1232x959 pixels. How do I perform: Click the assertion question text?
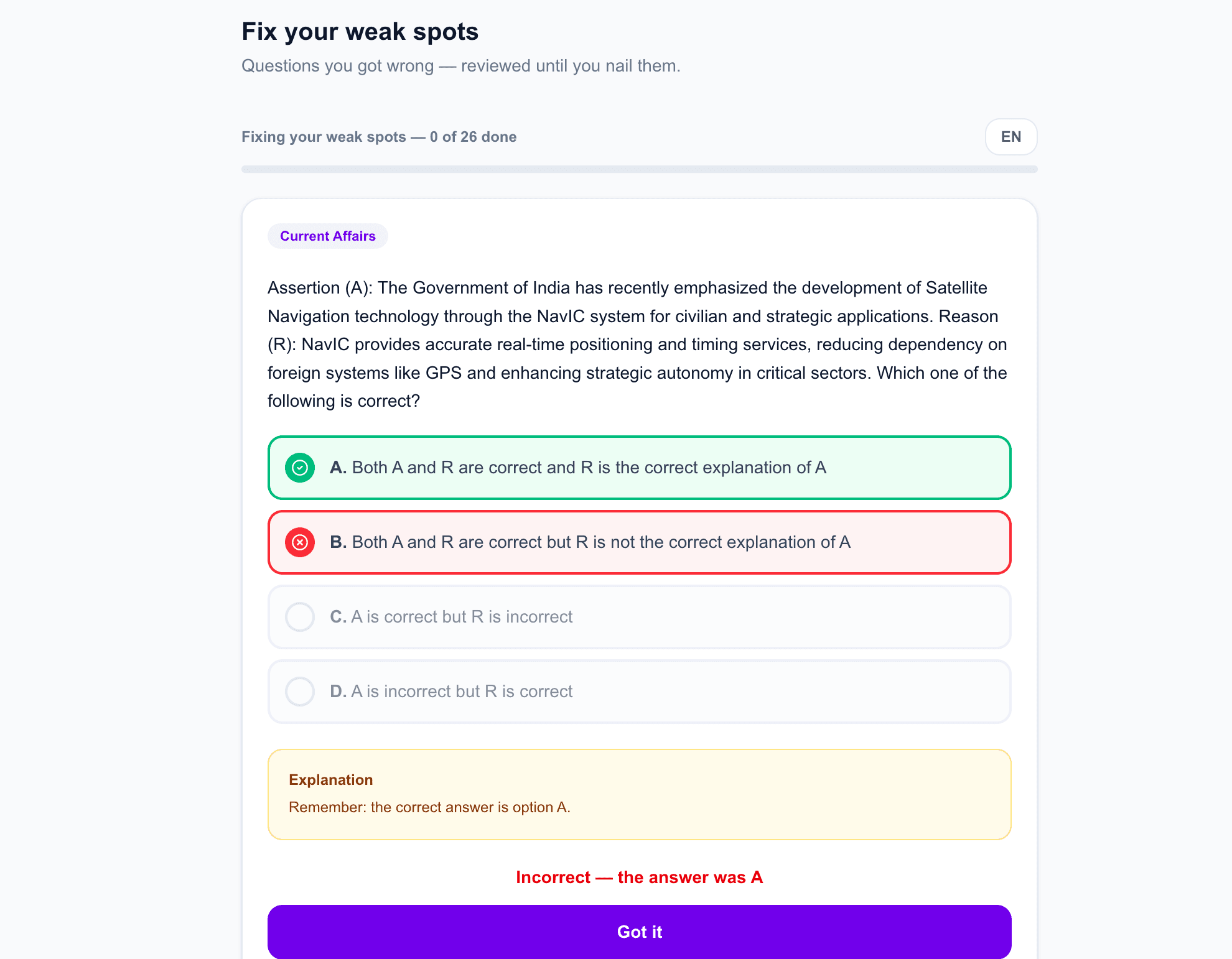pos(638,345)
